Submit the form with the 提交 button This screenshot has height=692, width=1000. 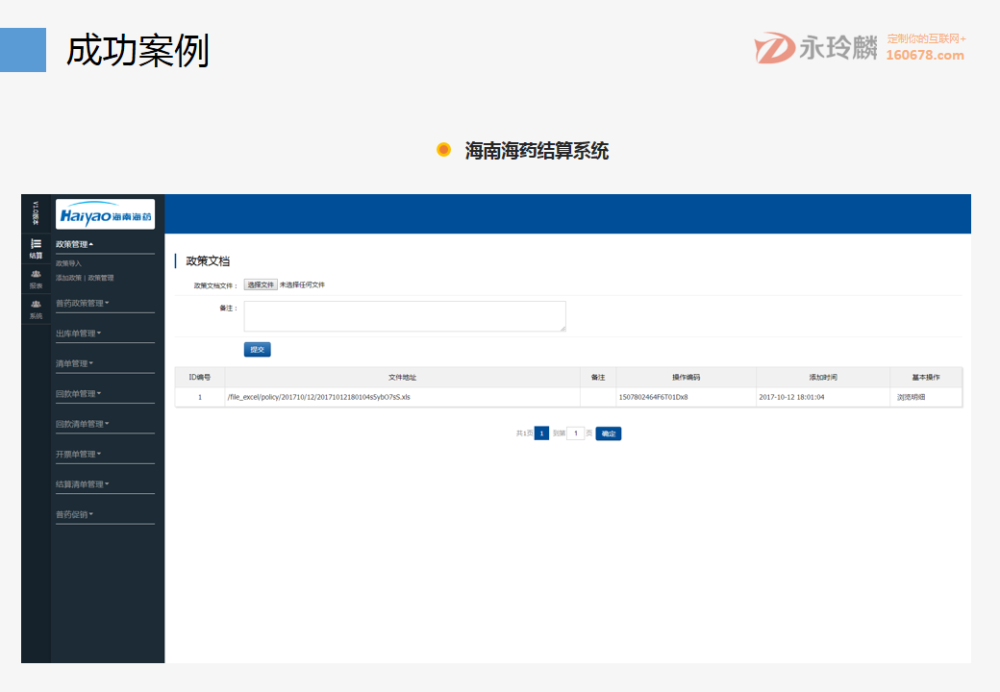pyautogui.click(x=256, y=349)
